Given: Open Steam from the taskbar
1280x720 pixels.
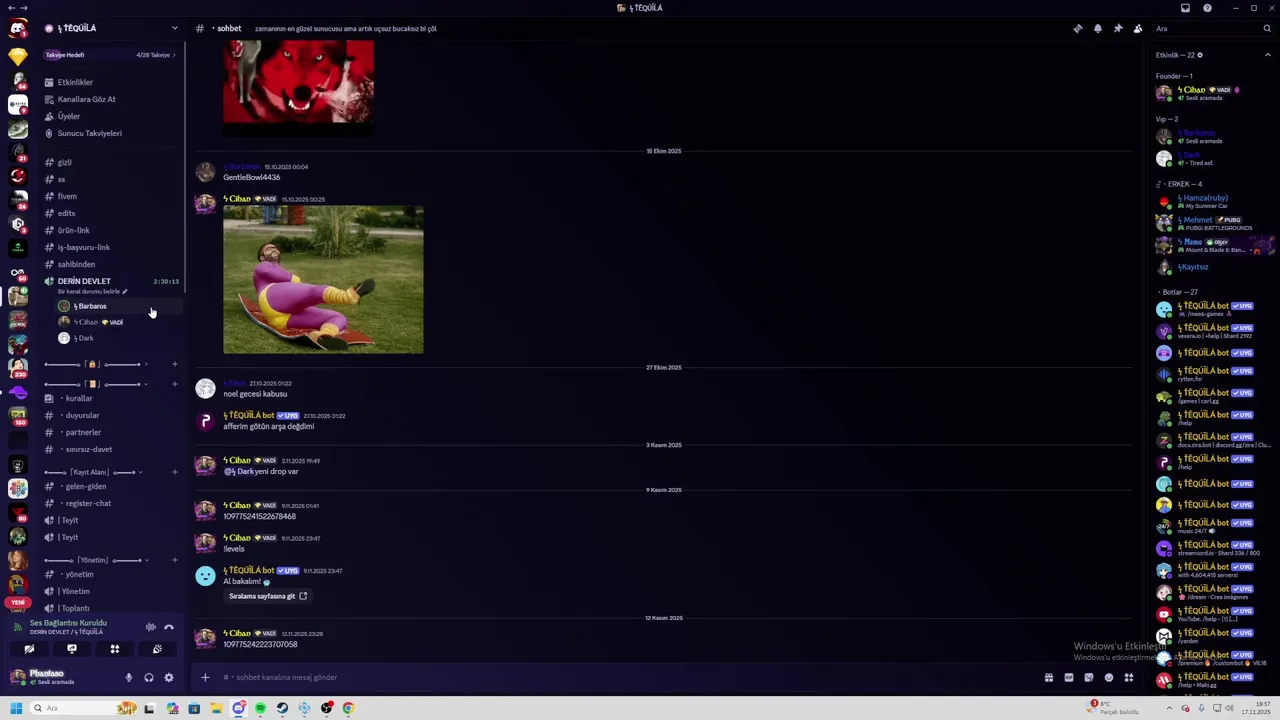Looking at the screenshot, I should click(x=282, y=708).
